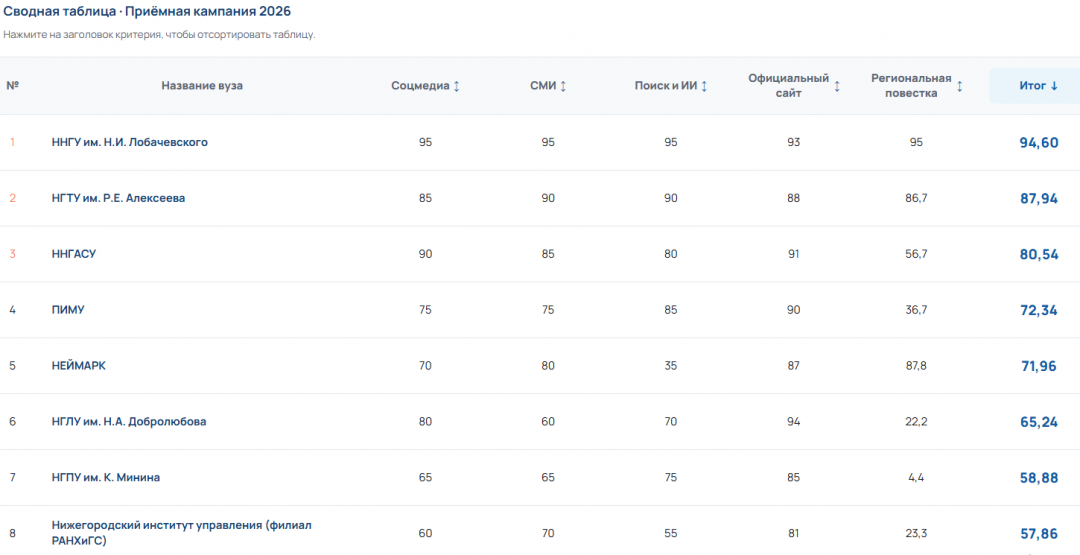This screenshot has width=1080, height=555.
Task: Select НГЛУ им. Н.А. Добролюбова name
Action: click(x=129, y=421)
